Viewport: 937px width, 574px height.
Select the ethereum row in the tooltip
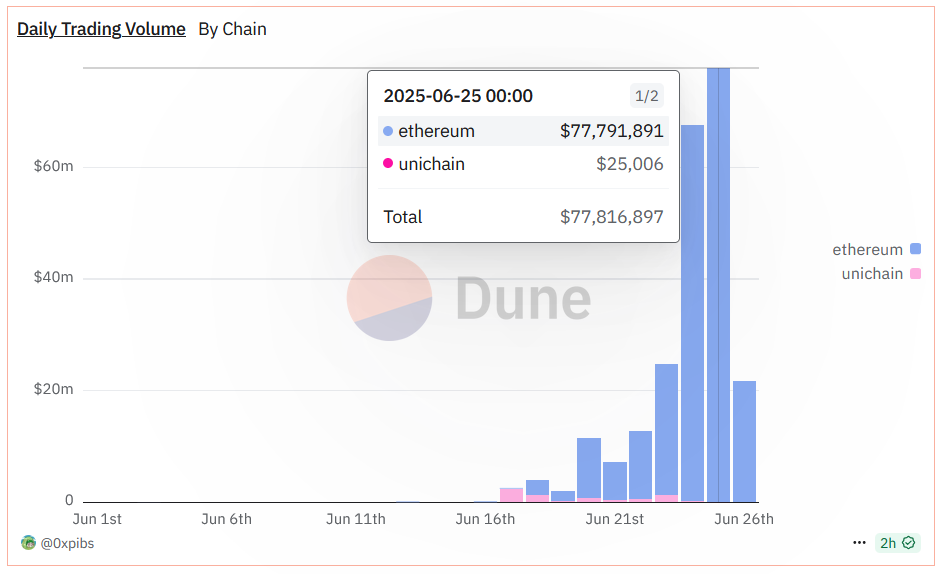point(523,131)
